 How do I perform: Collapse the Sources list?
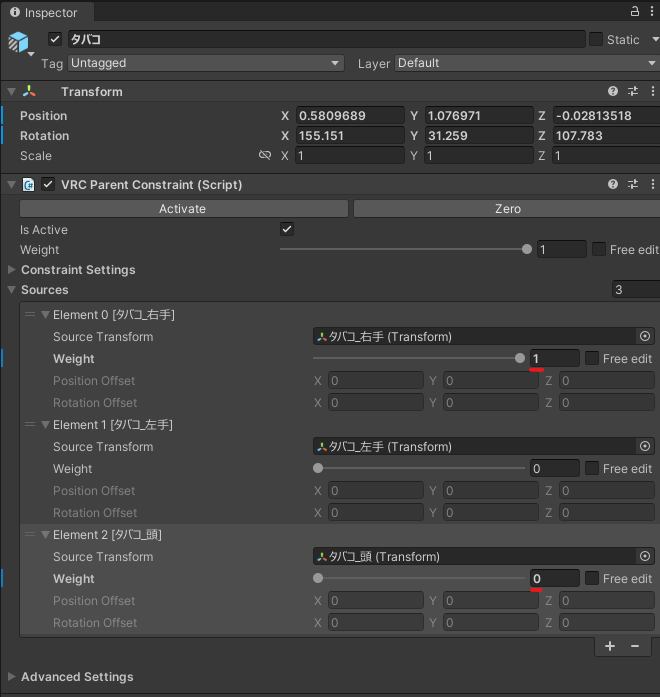click(x=12, y=290)
